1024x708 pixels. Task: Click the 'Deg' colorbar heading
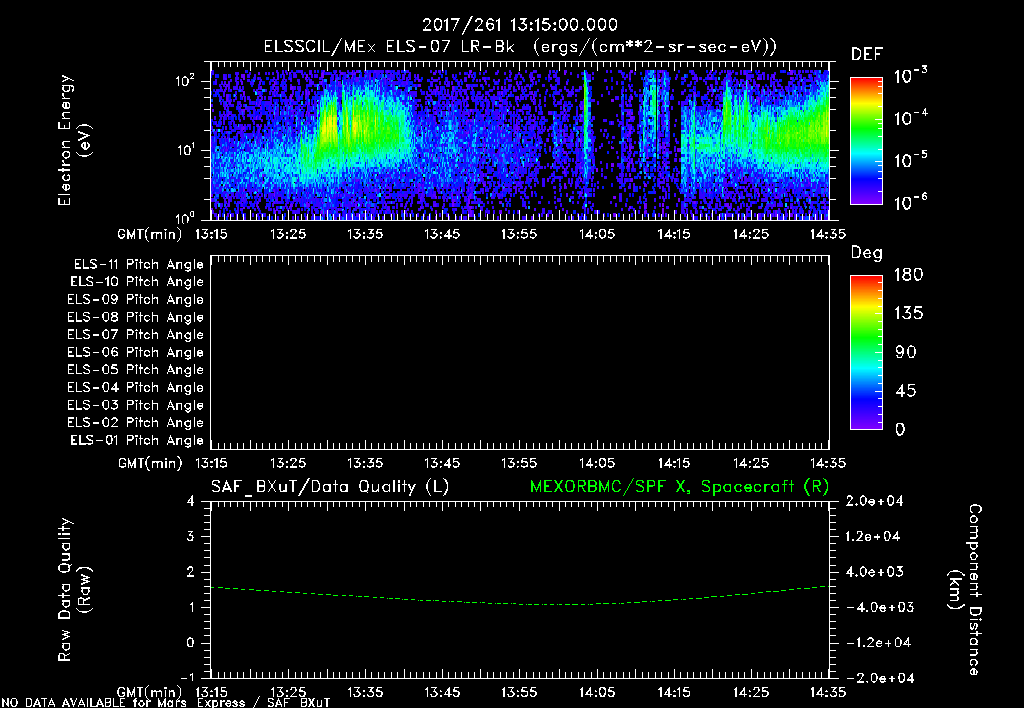pyautogui.click(x=866, y=253)
